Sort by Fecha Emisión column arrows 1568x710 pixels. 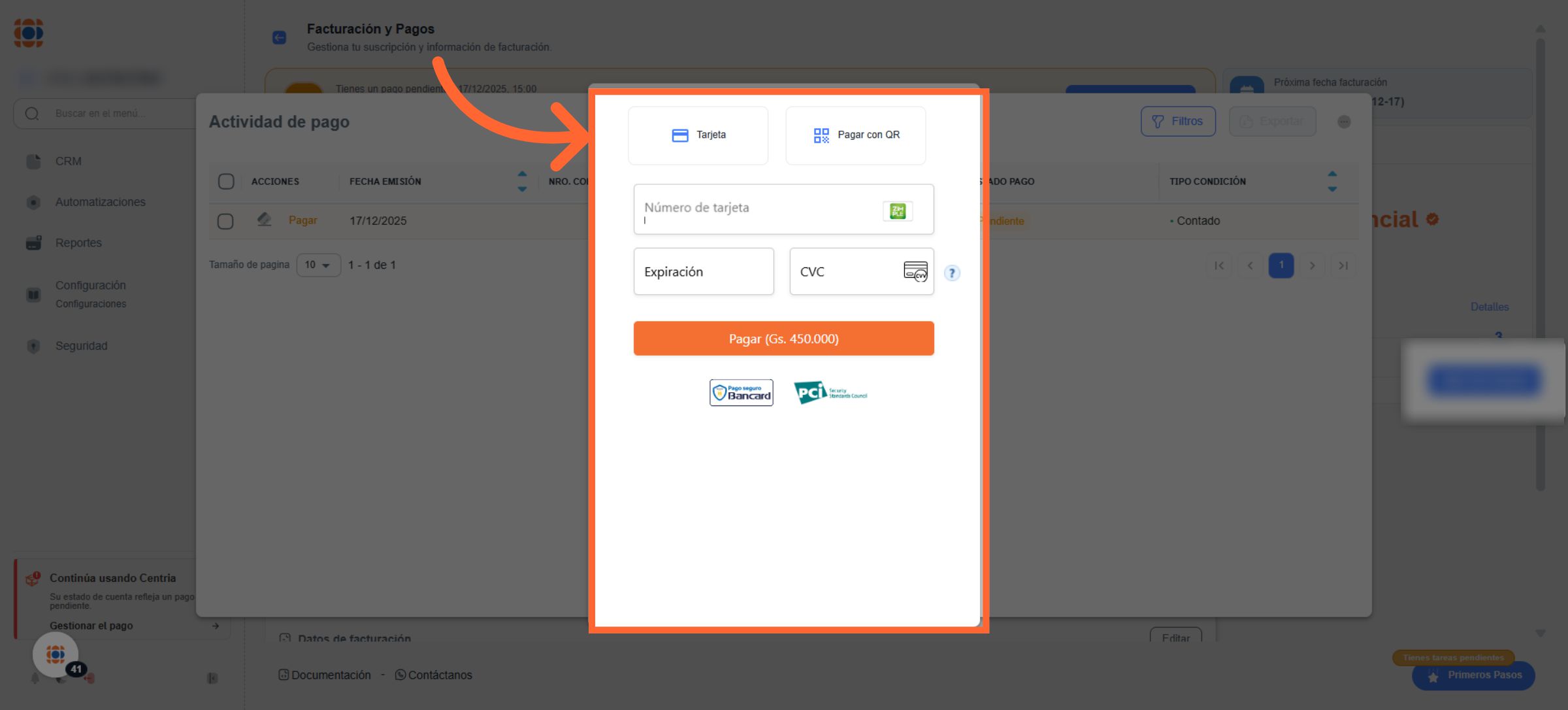pyautogui.click(x=522, y=182)
